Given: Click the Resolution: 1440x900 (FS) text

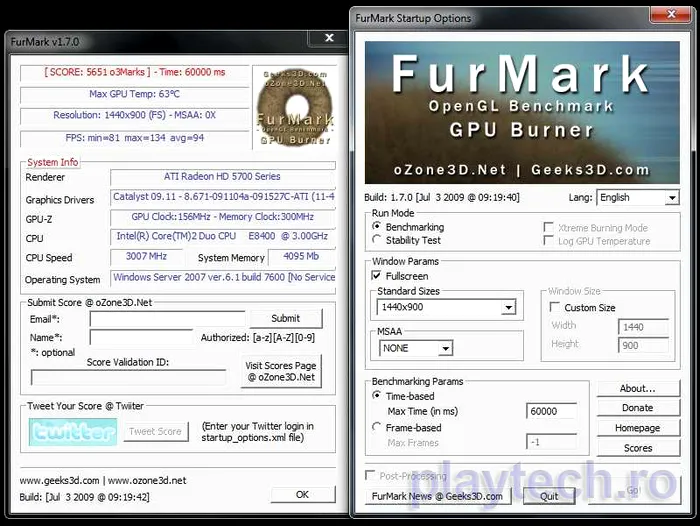Looking at the screenshot, I should click(134, 115).
